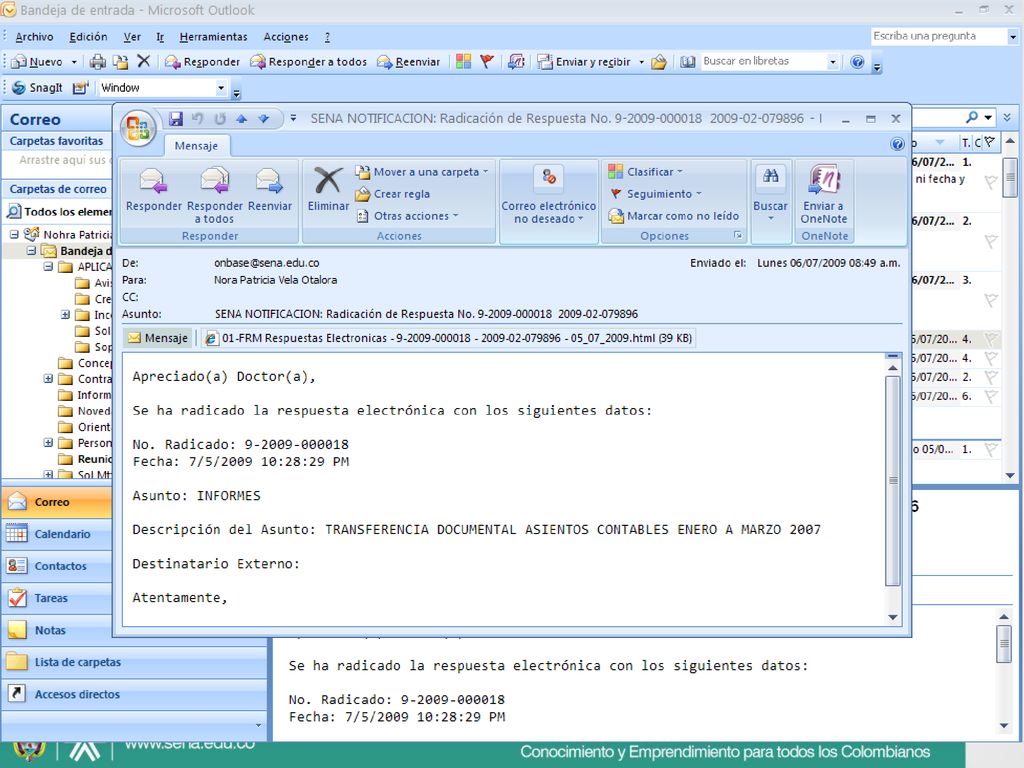Show the Mensaje body view button
Screen dimensions: 1024x768
click(157, 338)
